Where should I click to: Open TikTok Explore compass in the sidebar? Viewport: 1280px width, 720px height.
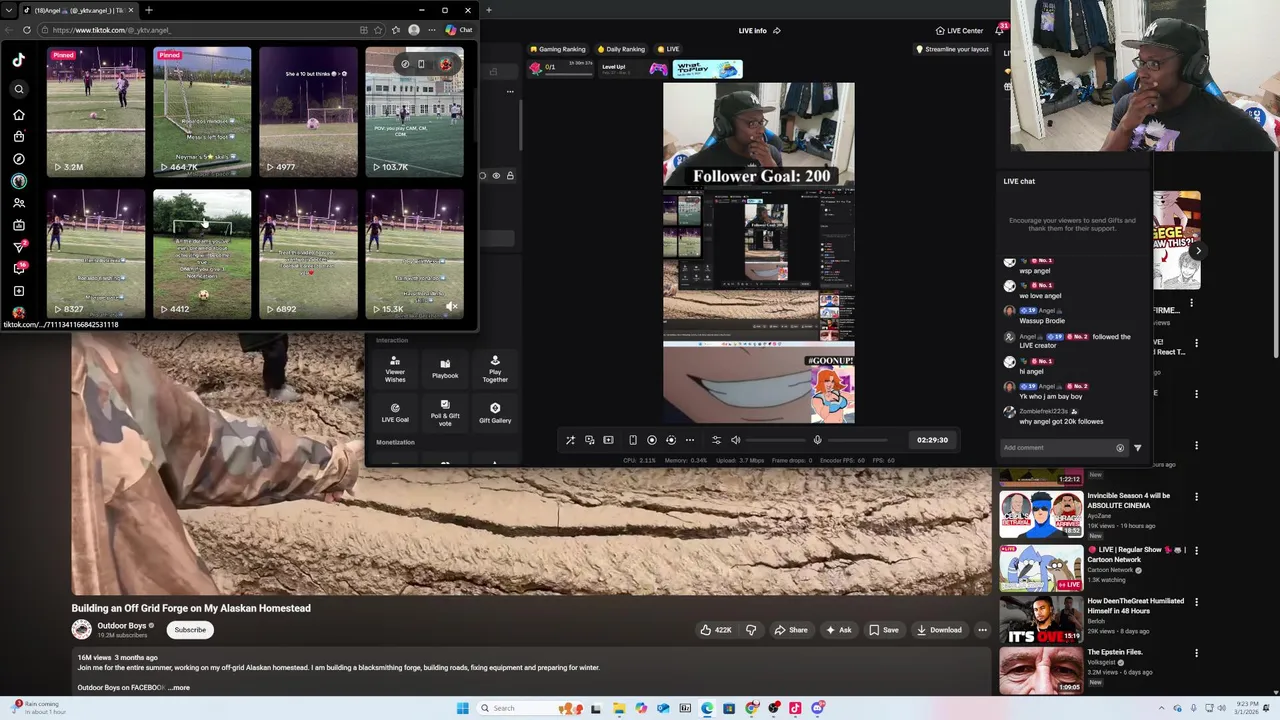point(19,159)
